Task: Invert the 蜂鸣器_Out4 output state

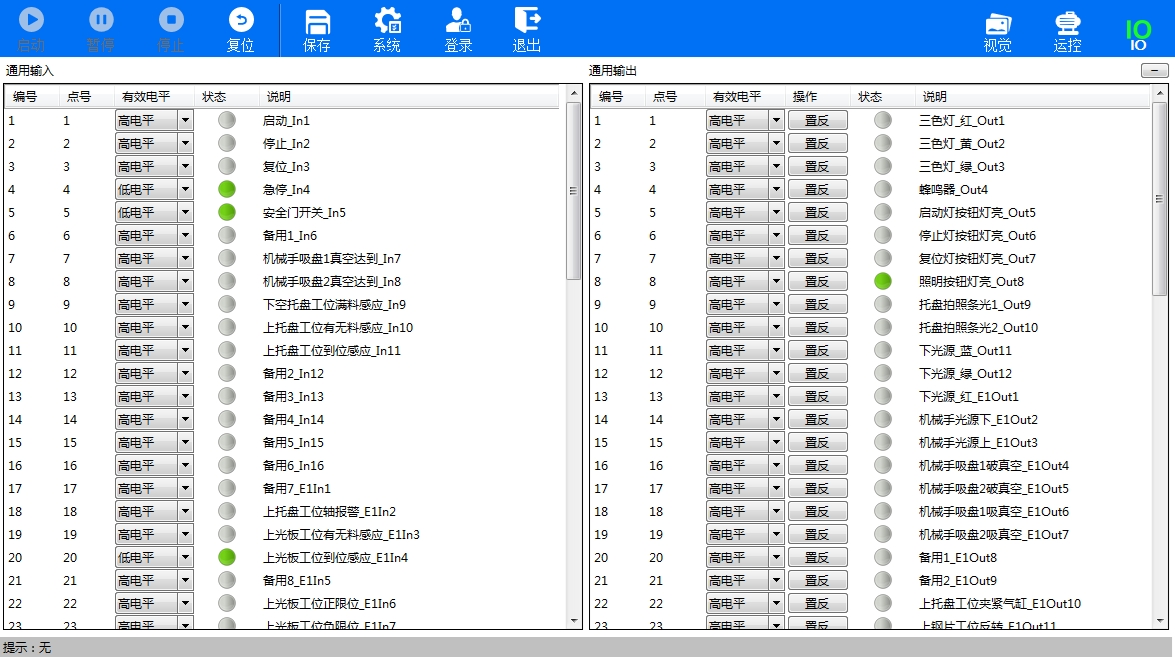Action: 817,189
